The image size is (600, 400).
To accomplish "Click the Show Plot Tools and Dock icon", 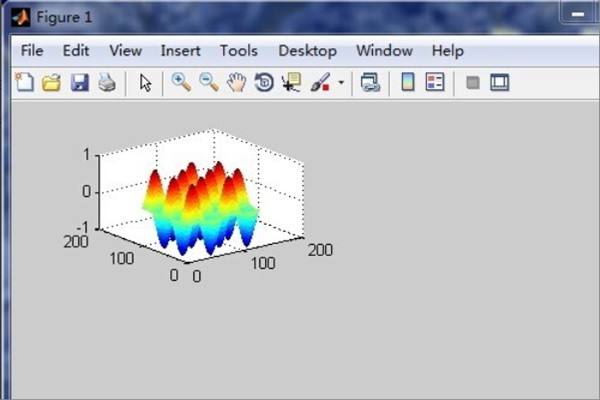I will [x=500, y=82].
